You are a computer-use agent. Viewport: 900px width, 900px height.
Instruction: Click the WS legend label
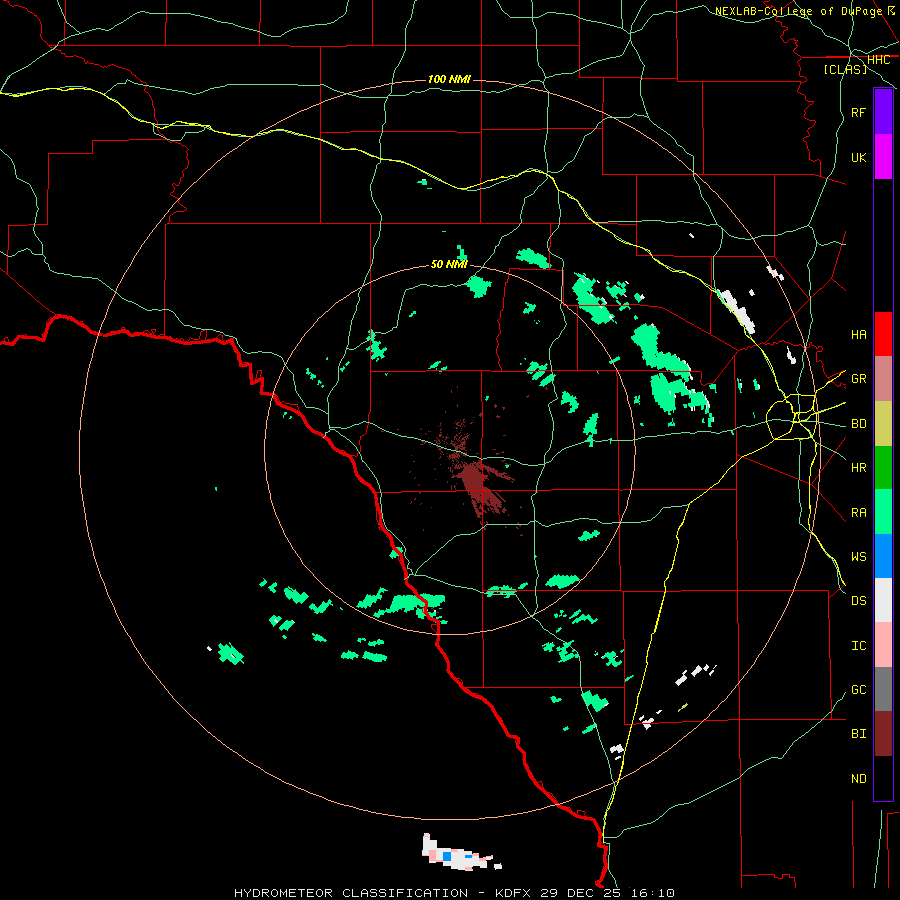[858, 556]
